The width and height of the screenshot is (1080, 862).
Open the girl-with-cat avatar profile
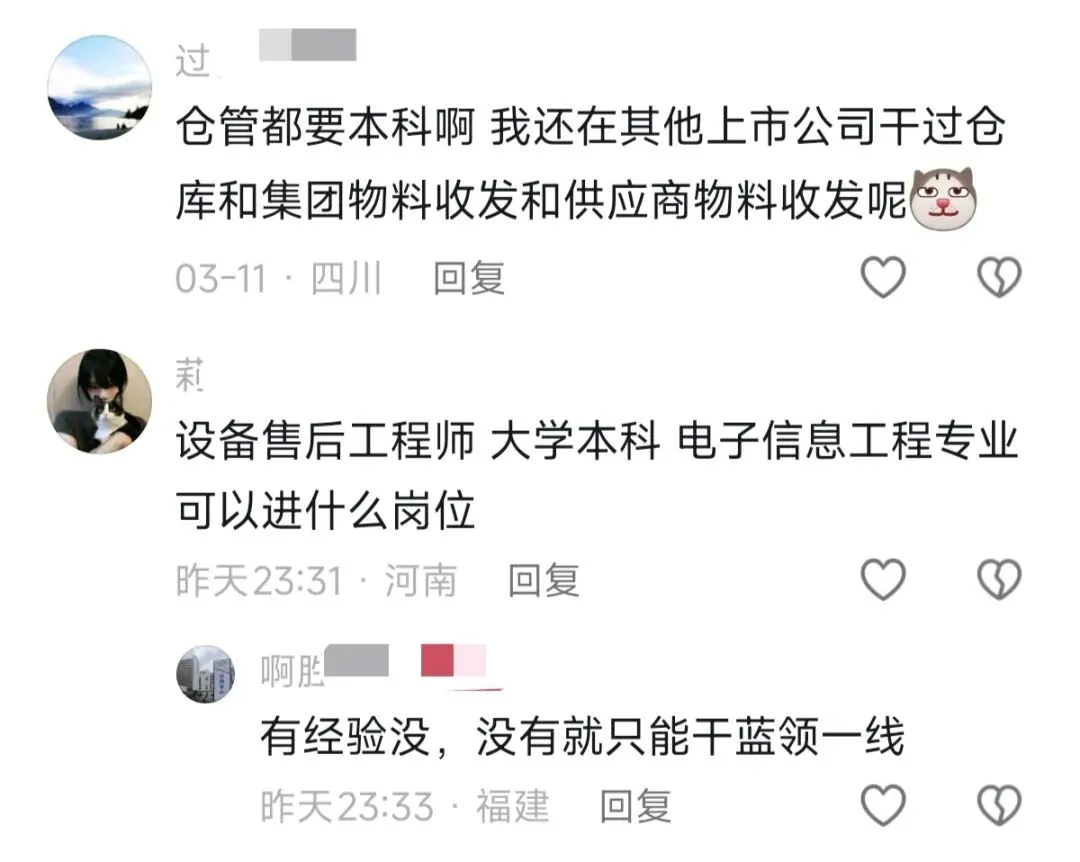click(x=99, y=401)
